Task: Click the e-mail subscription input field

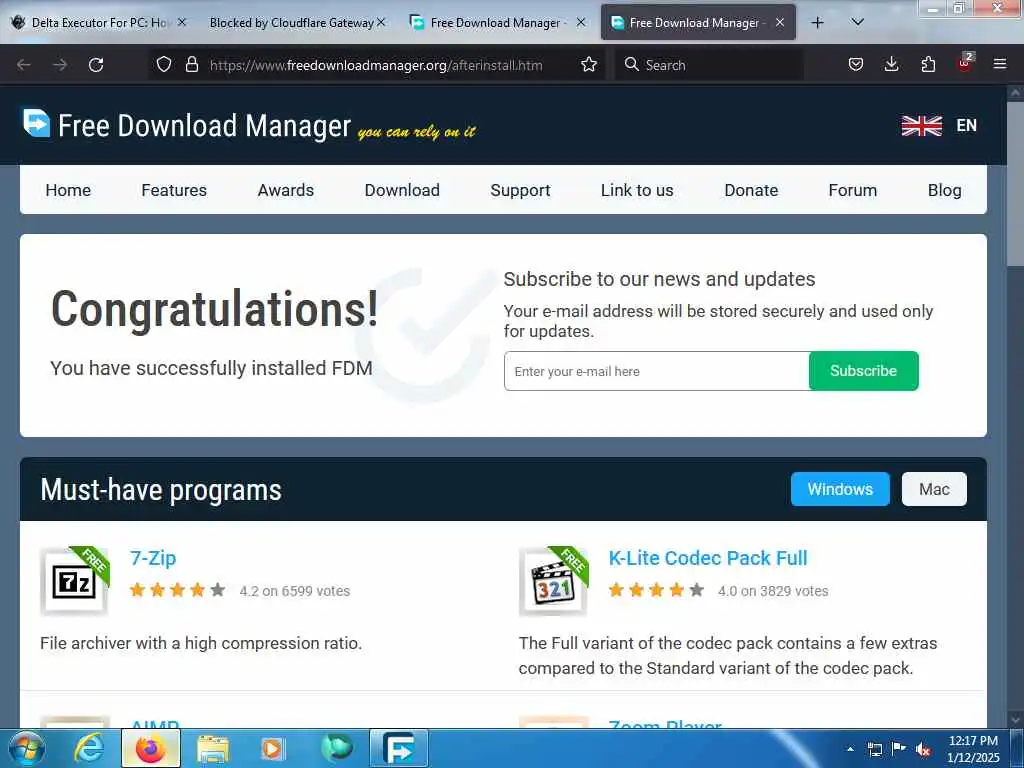Action: (656, 371)
